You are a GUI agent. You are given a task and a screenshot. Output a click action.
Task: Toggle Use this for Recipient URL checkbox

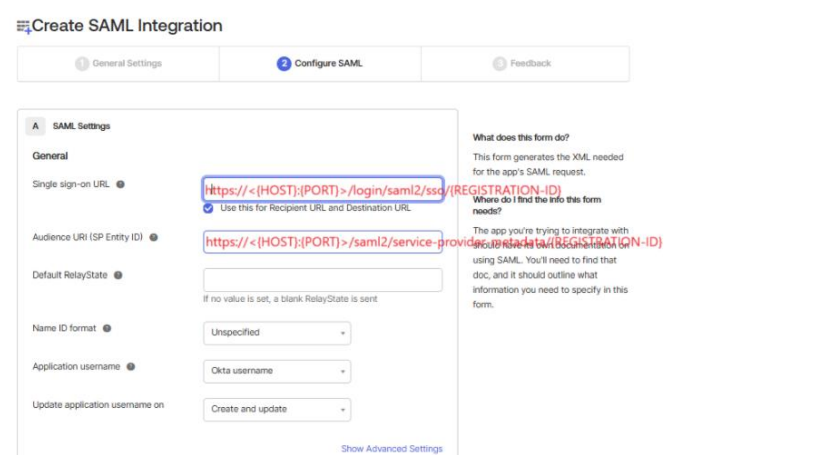pyautogui.click(x=208, y=208)
